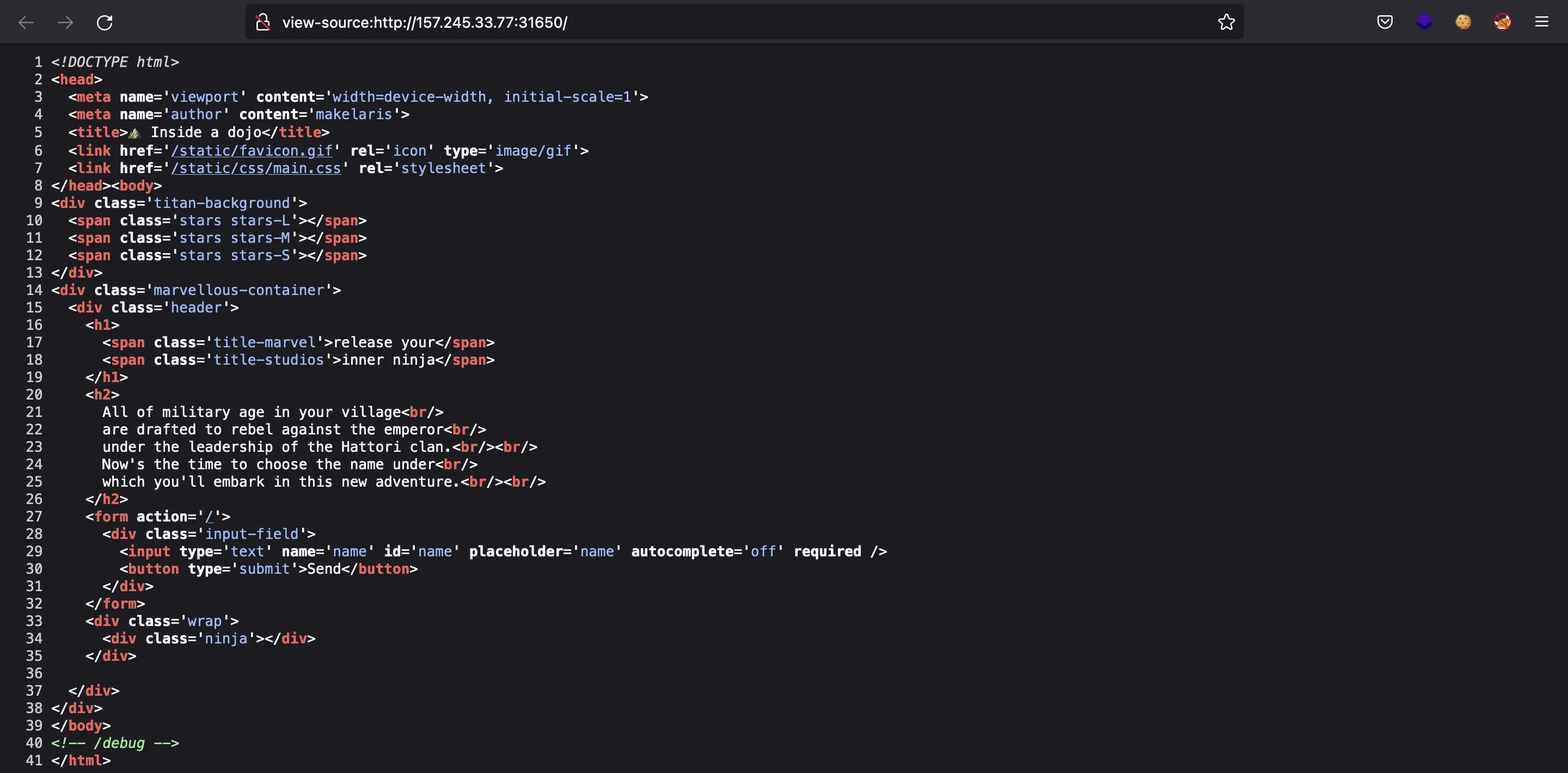
Task: Click the 'title-studios' class value
Action: [x=268, y=360]
